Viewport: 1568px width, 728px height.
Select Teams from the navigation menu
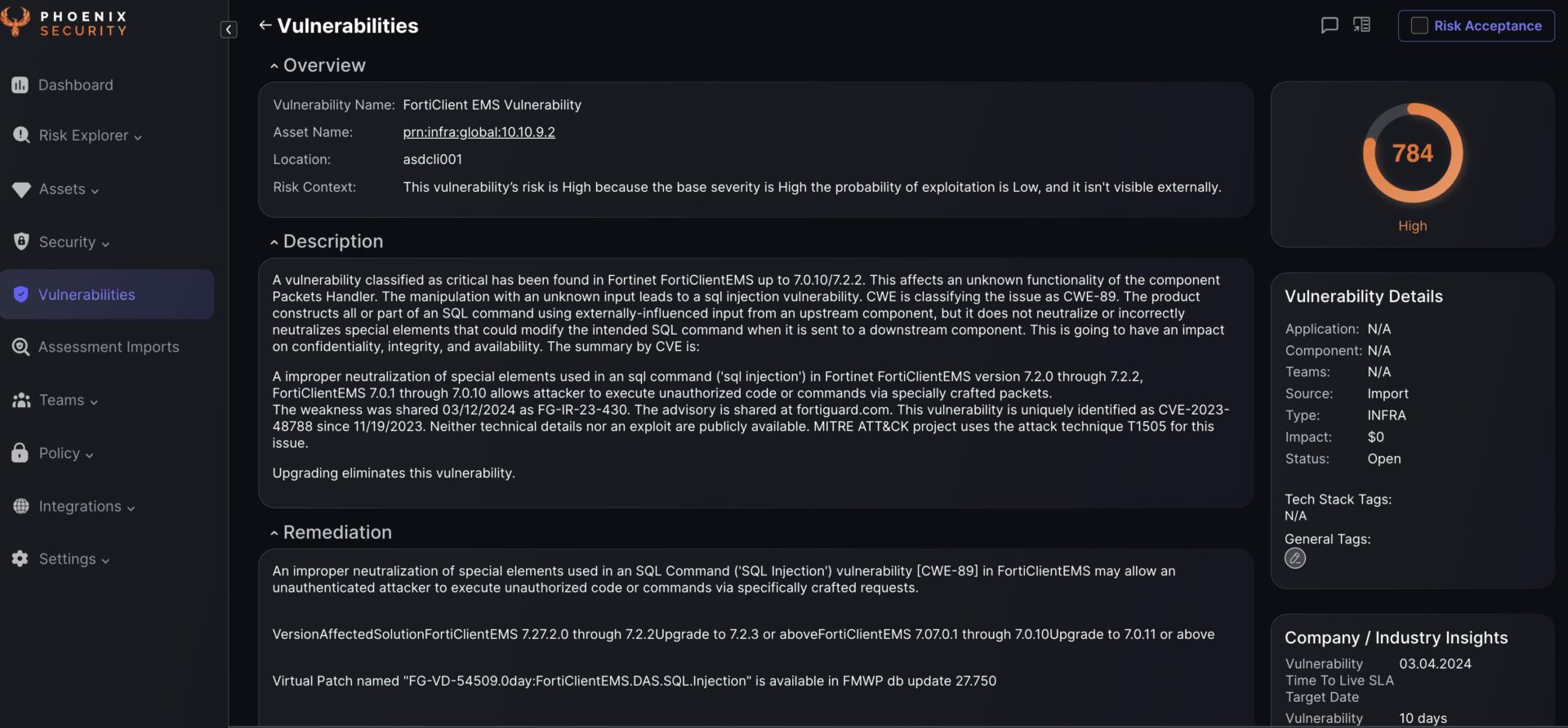pyautogui.click(x=61, y=400)
